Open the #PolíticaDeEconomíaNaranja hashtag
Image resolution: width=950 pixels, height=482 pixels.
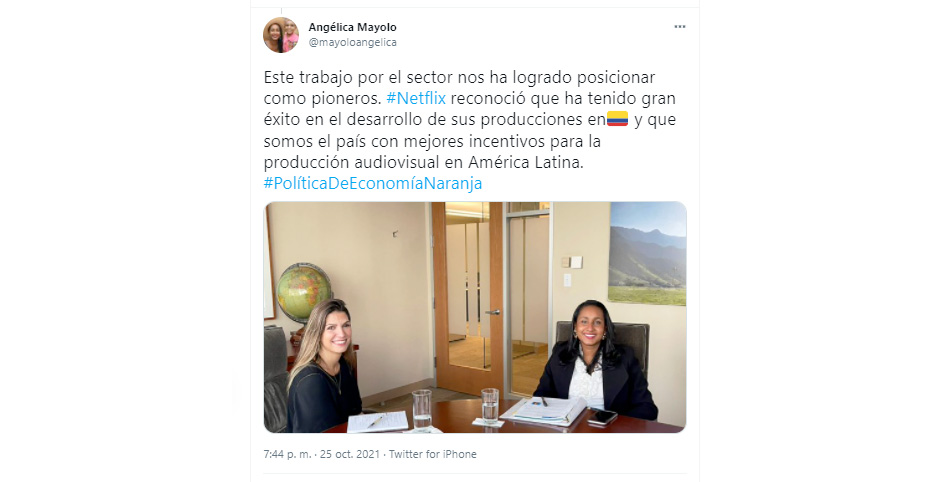pyautogui.click(x=373, y=183)
